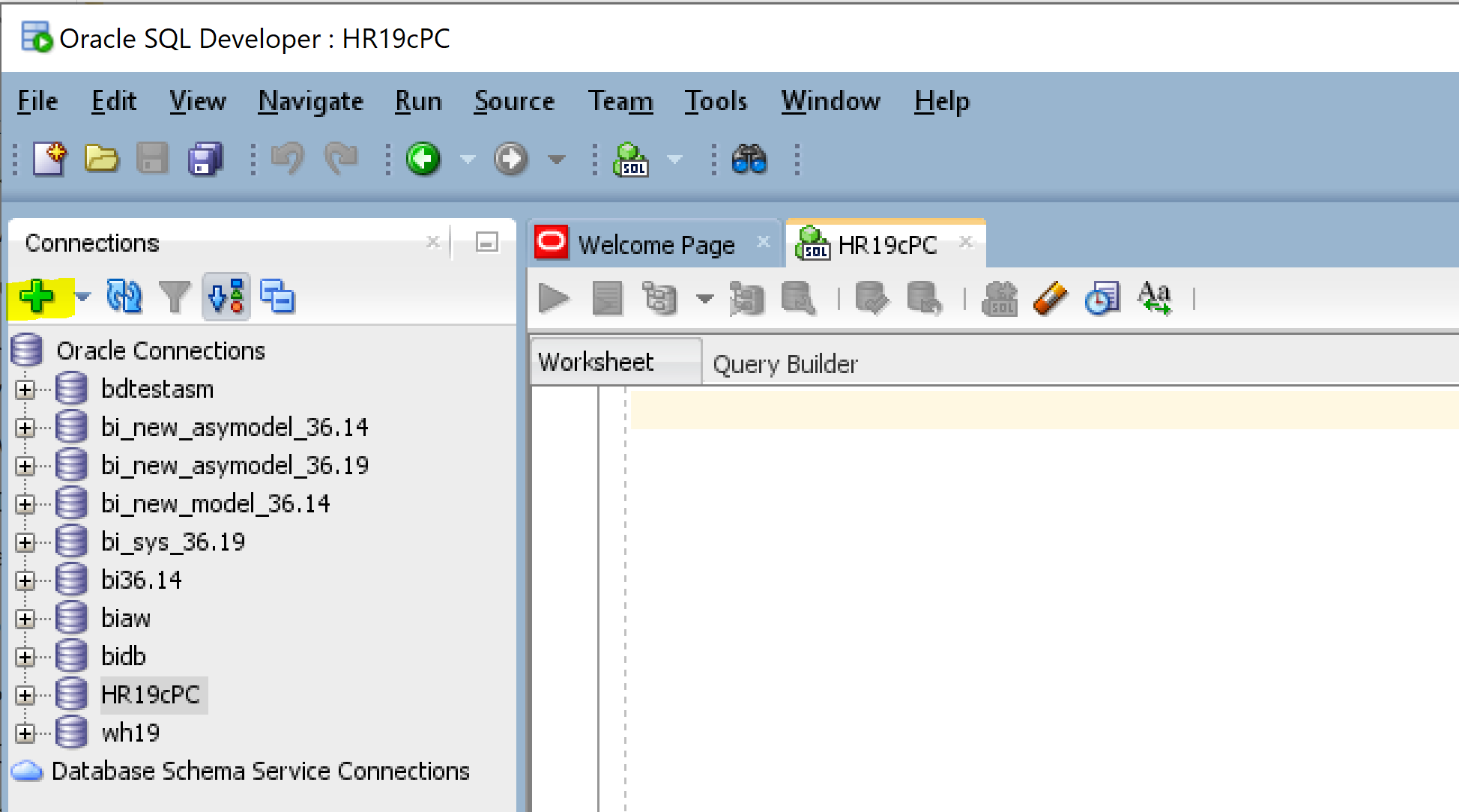Apply filter in Connections panel
The width and height of the screenshot is (1459, 812).
point(175,297)
